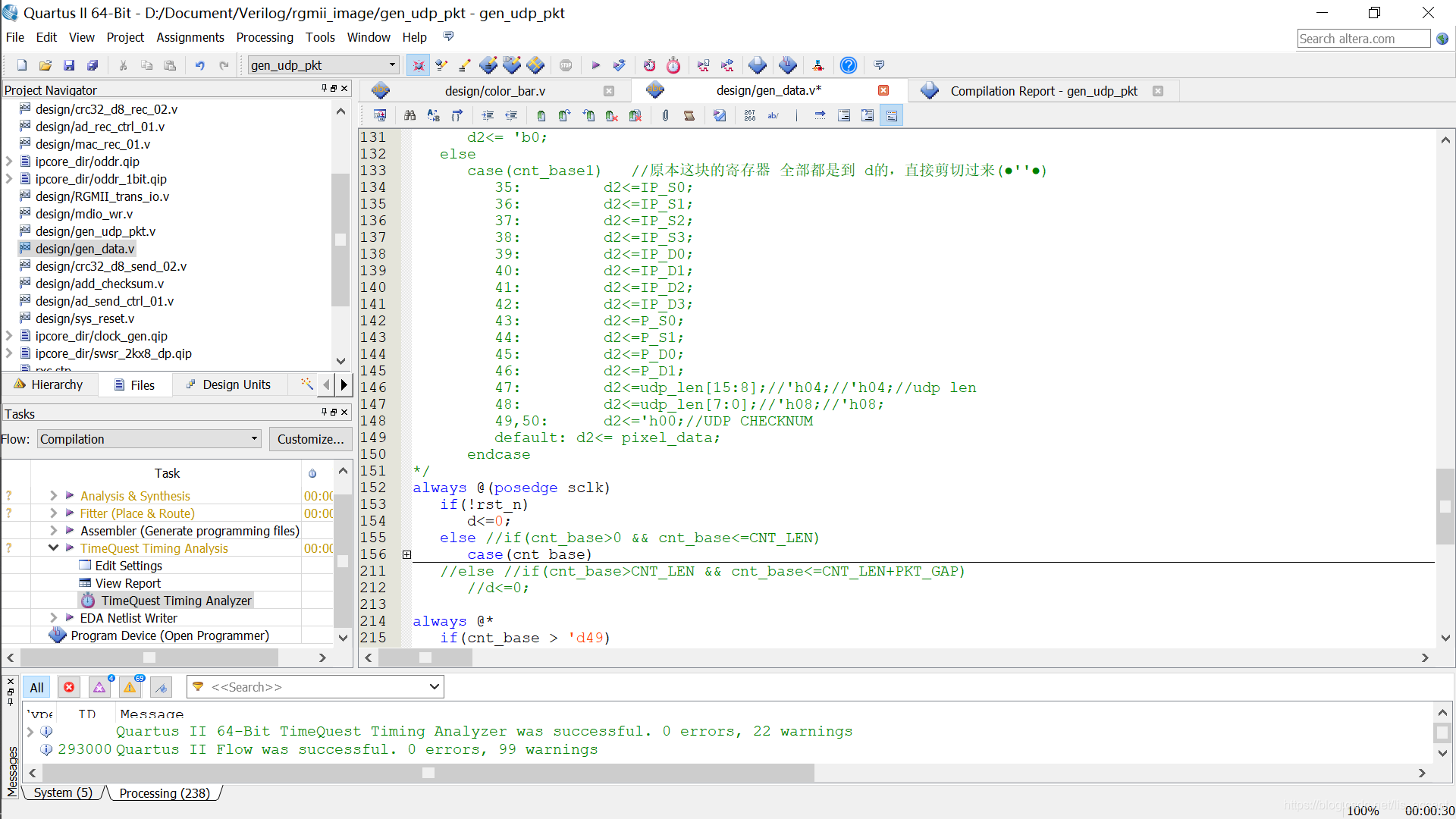Toggle bookmark via the green bookmark icon
Image resolution: width=1456 pixels, height=819 pixels.
541,115
